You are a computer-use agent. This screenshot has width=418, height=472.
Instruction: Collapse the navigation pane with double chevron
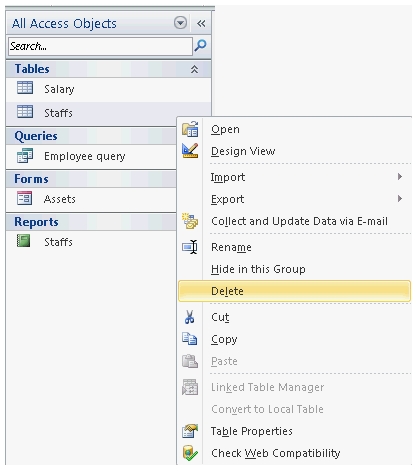[x=201, y=23]
